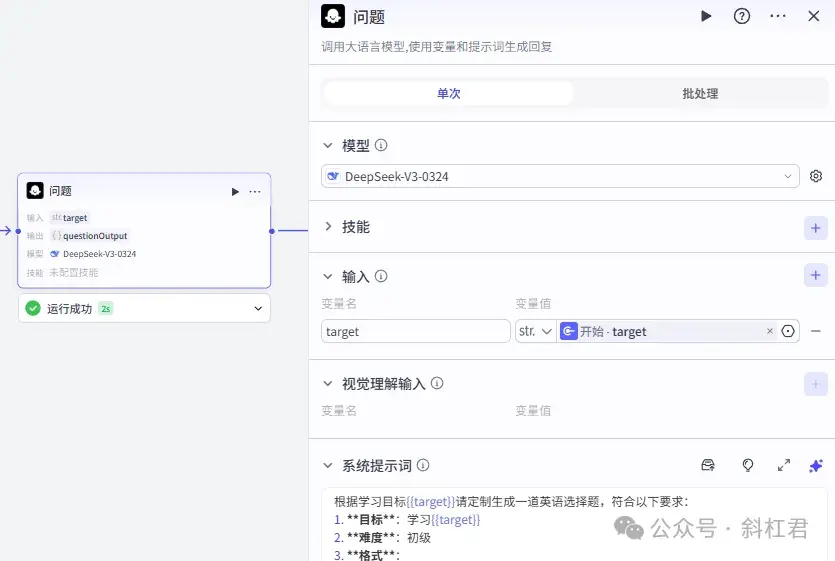The height and width of the screenshot is (561, 835).
Task: Open the canvas node's more menu
Action: click(x=255, y=192)
